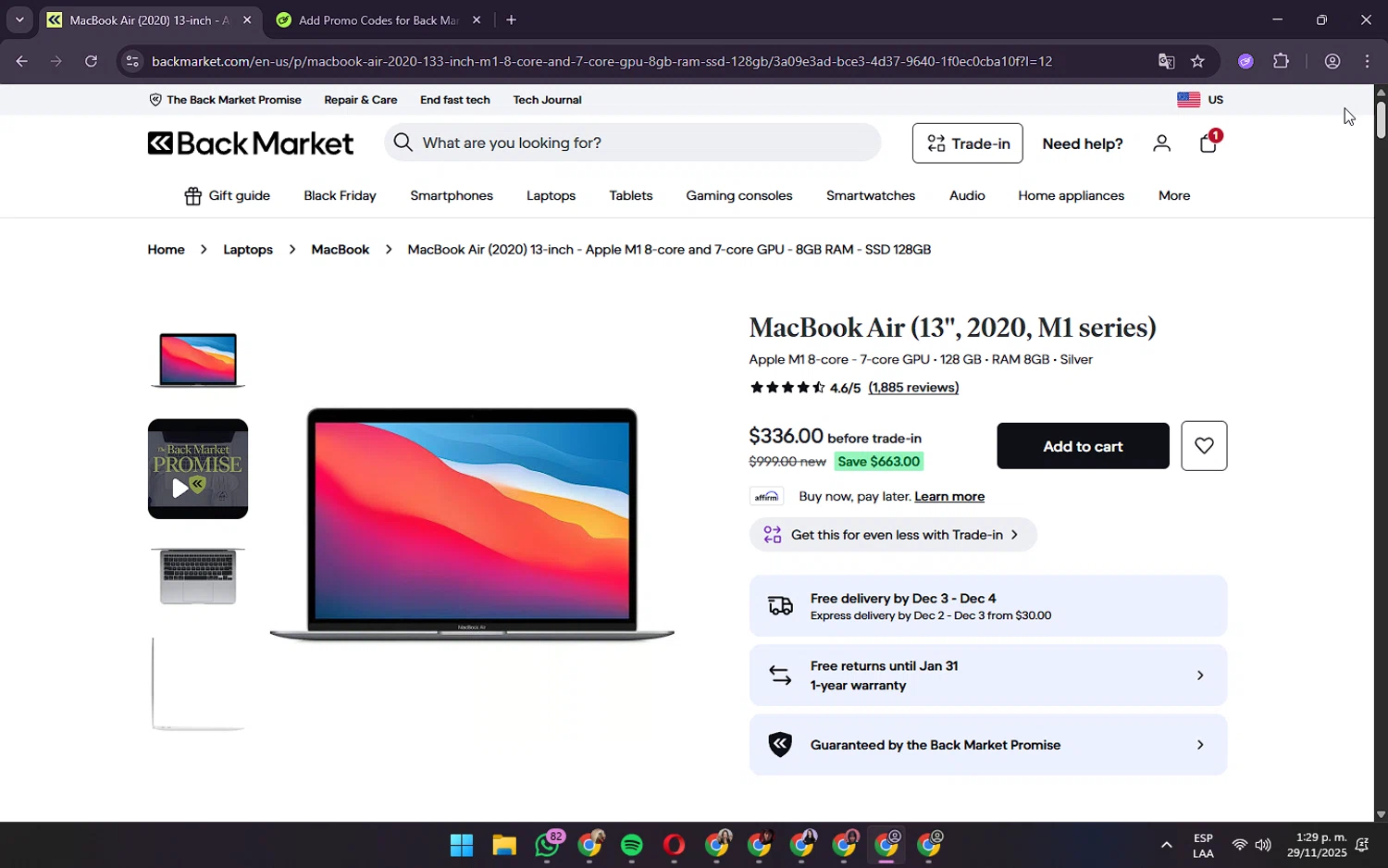1388x868 pixels.
Task: Open Need help? link
Action: [1083, 143]
